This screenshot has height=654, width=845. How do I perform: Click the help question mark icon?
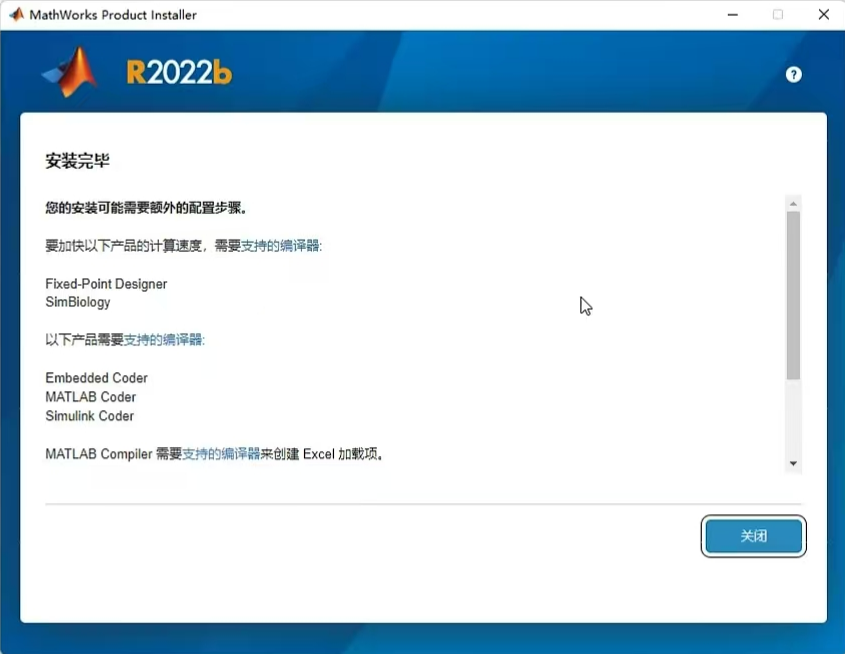point(793,74)
